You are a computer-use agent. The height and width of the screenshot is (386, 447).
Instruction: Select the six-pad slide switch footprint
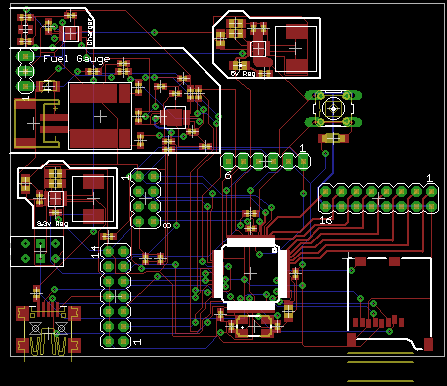tap(37, 251)
